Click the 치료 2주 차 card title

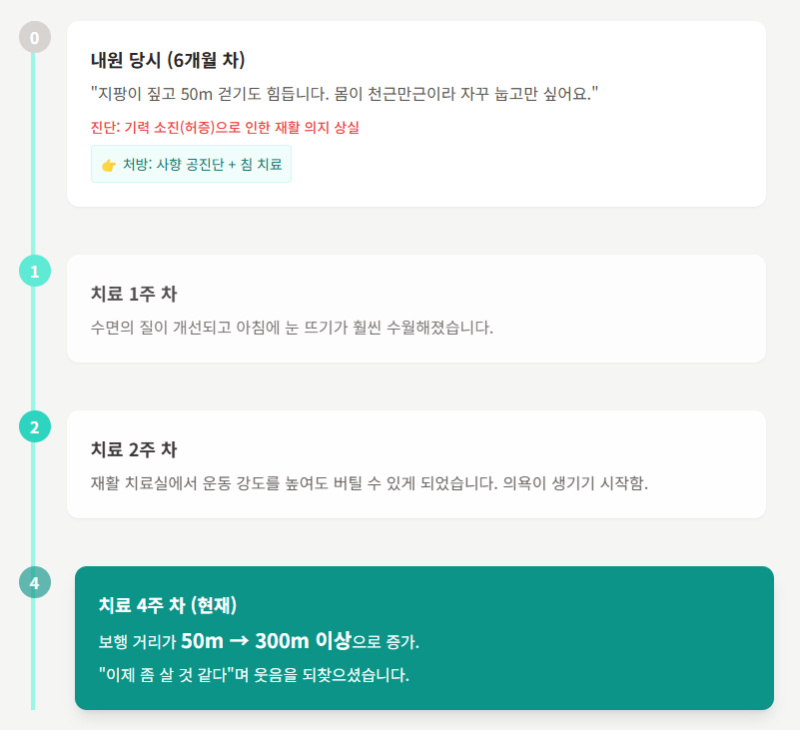pyautogui.click(x=134, y=449)
